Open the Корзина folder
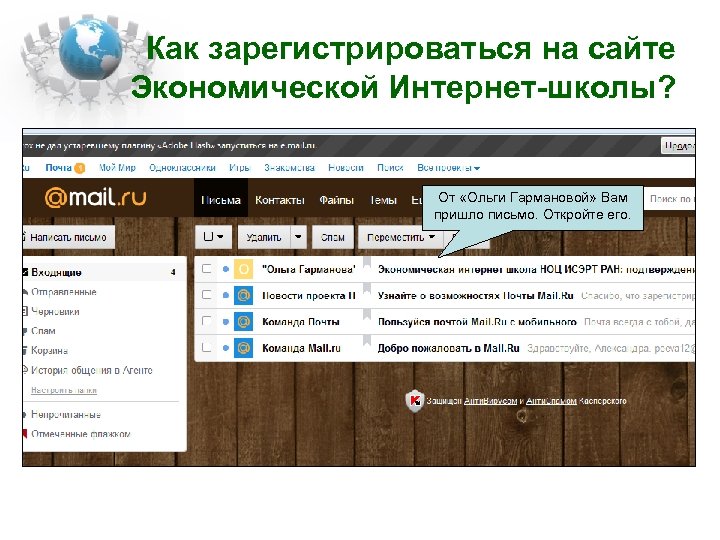720x540 pixels. [x=50, y=351]
